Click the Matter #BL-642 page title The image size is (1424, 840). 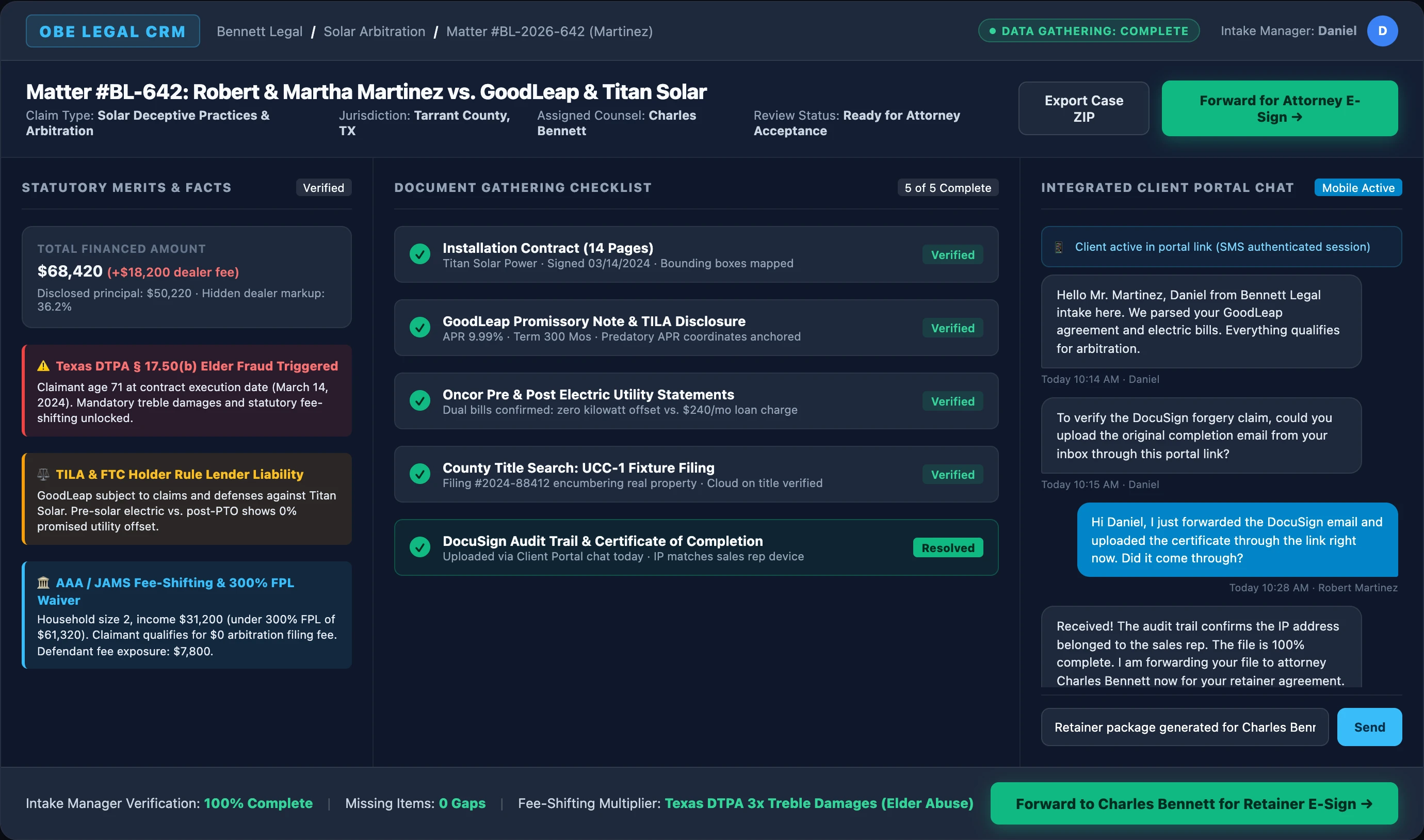(366, 92)
